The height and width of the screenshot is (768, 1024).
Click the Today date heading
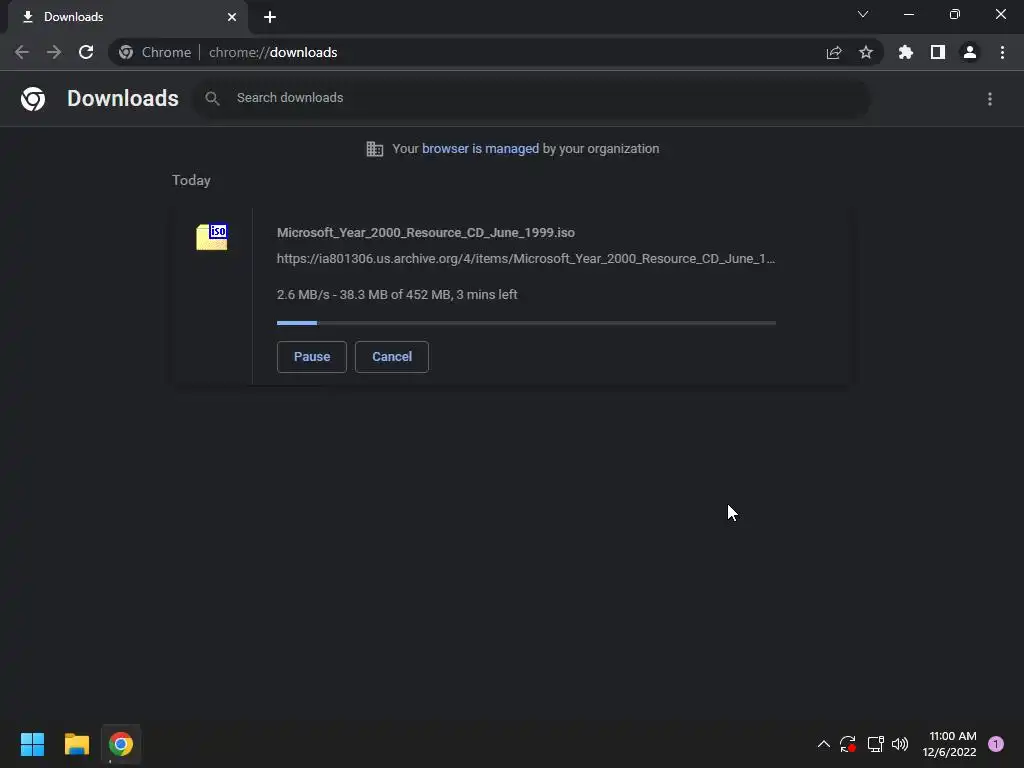[x=191, y=180]
